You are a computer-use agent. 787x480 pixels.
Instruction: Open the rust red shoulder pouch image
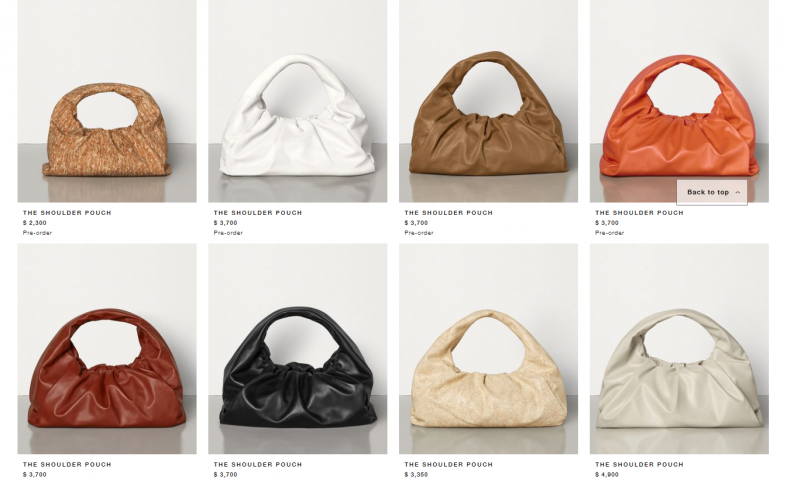click(107, 349)
